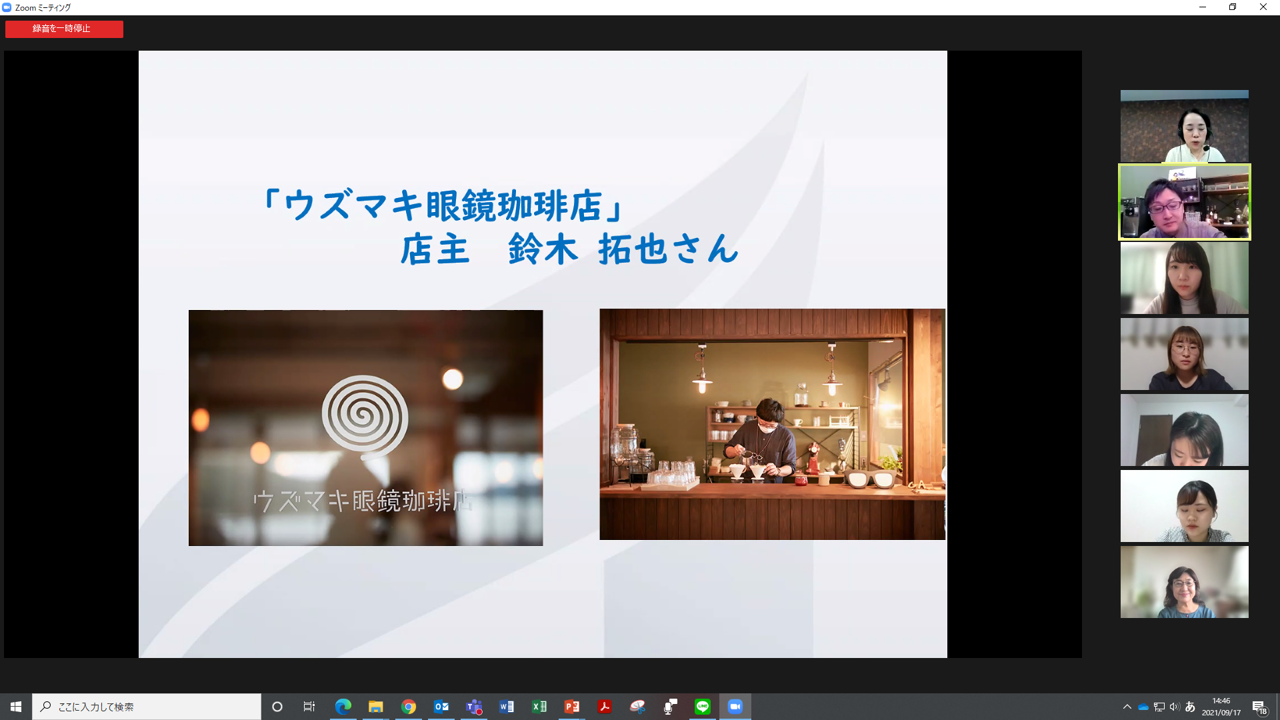Screen dimensions: 1280x720
Task: Open Excel from taskbar
Action: (x=539, y=706)
